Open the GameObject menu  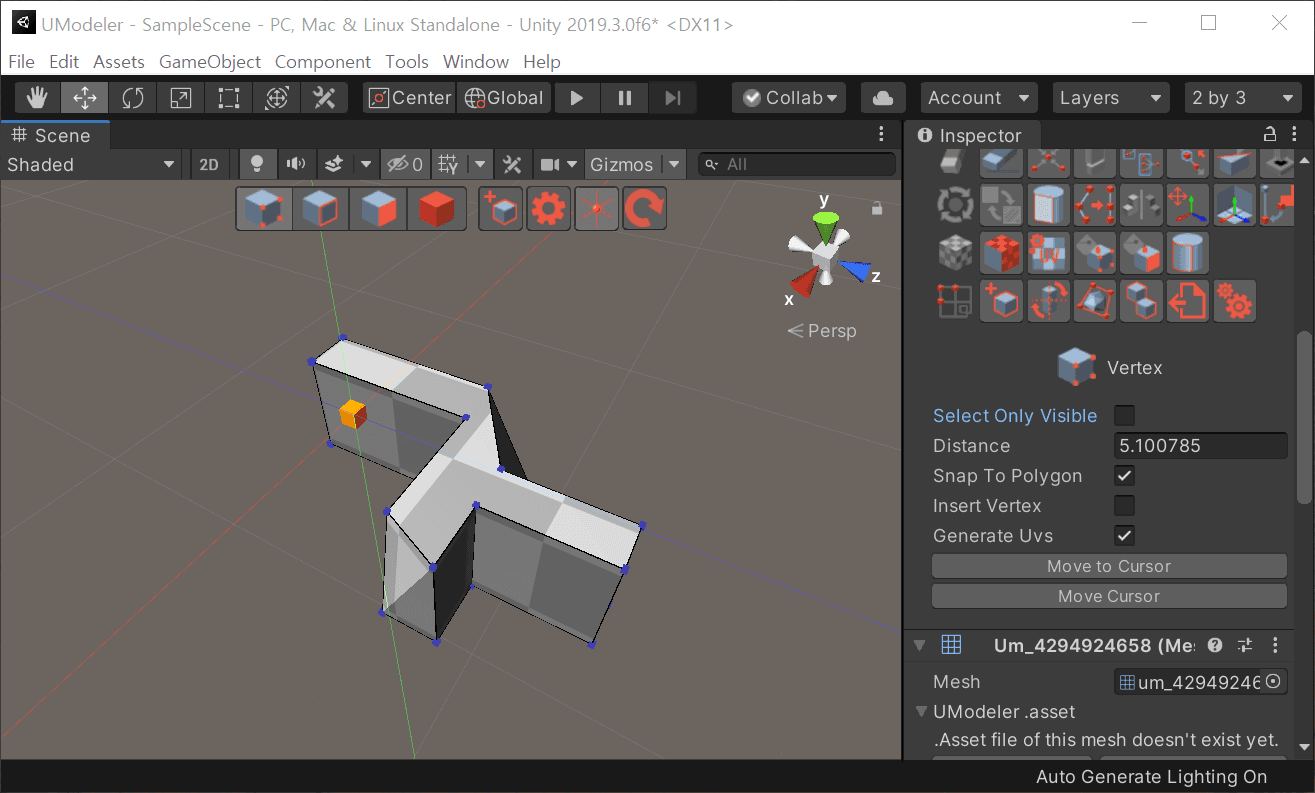(x=210, y=62)
